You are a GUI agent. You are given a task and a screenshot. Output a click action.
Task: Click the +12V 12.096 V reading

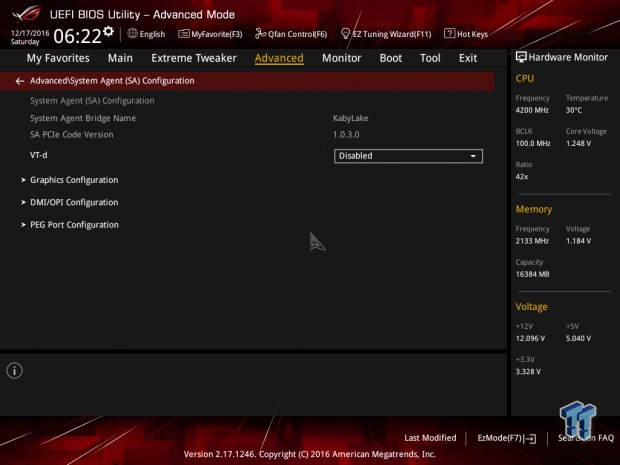530,338
